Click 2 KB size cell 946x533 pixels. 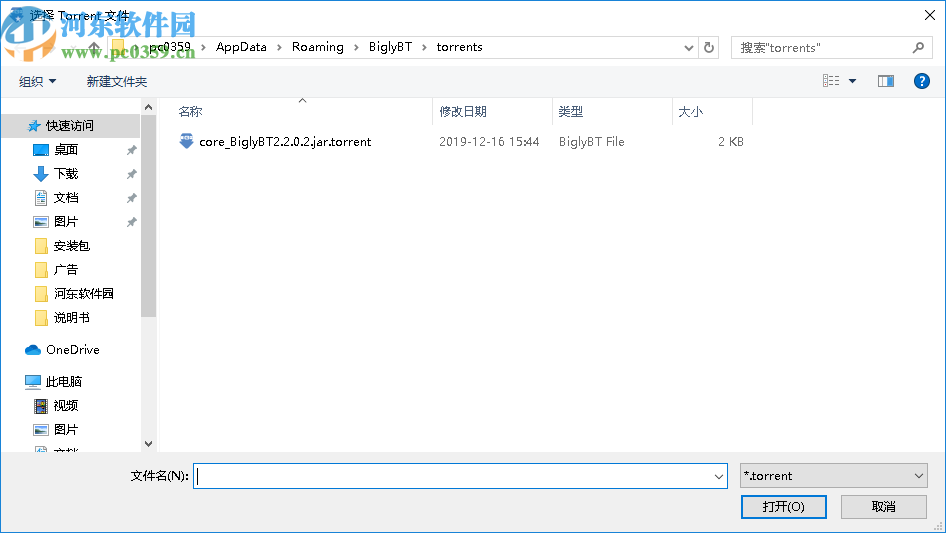(x=731, y=142)
